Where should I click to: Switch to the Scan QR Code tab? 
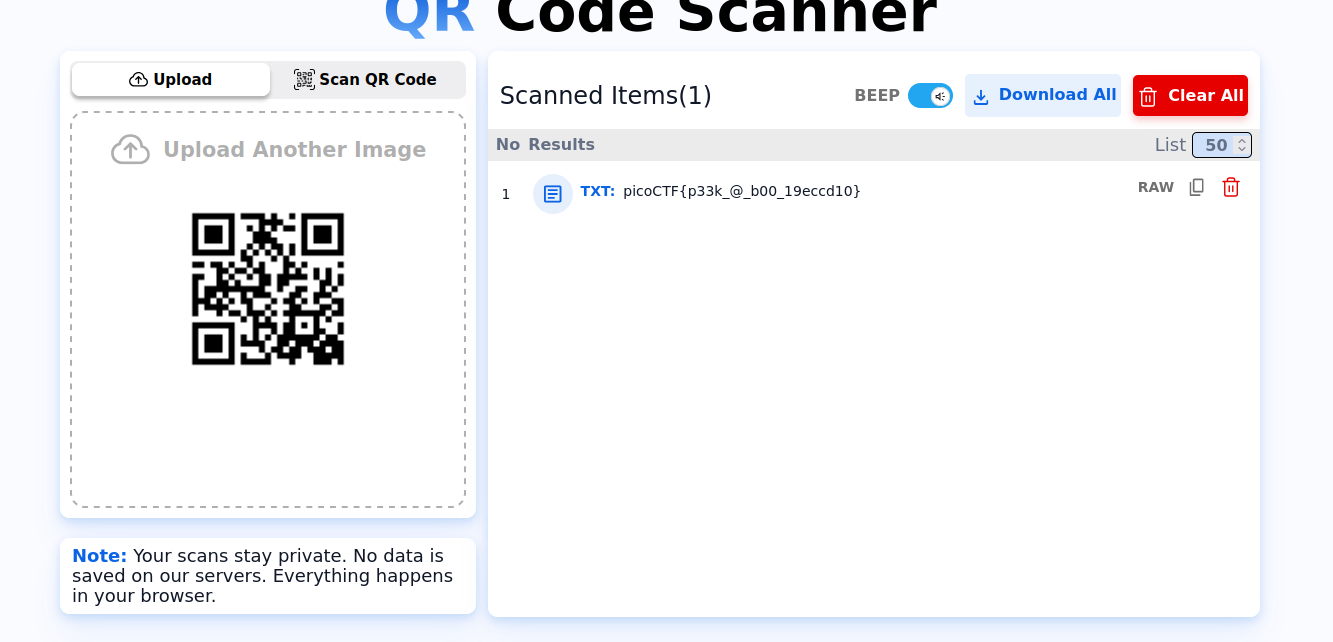click(365, 80)
